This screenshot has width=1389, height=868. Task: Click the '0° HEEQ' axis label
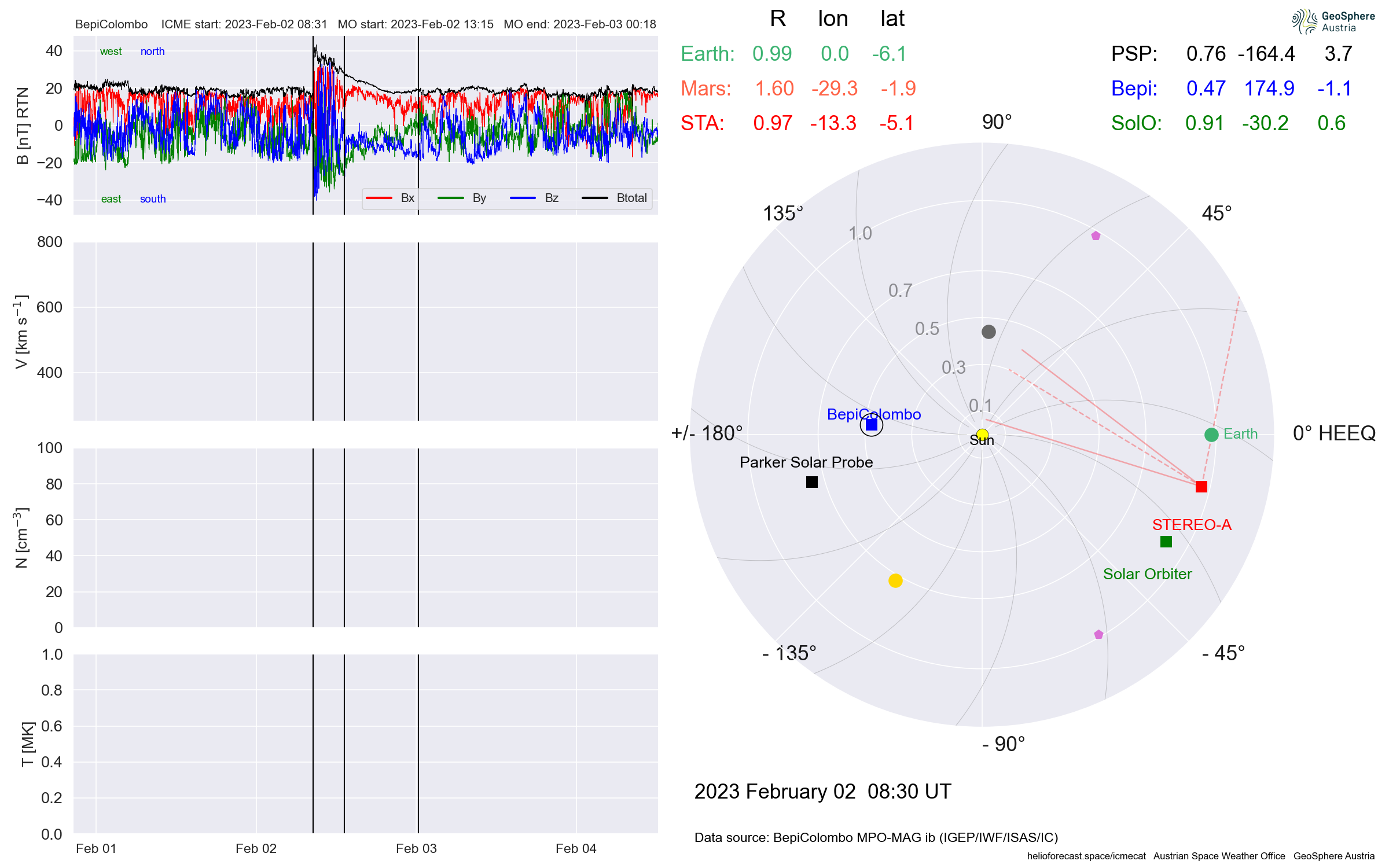pos(1334,433)
